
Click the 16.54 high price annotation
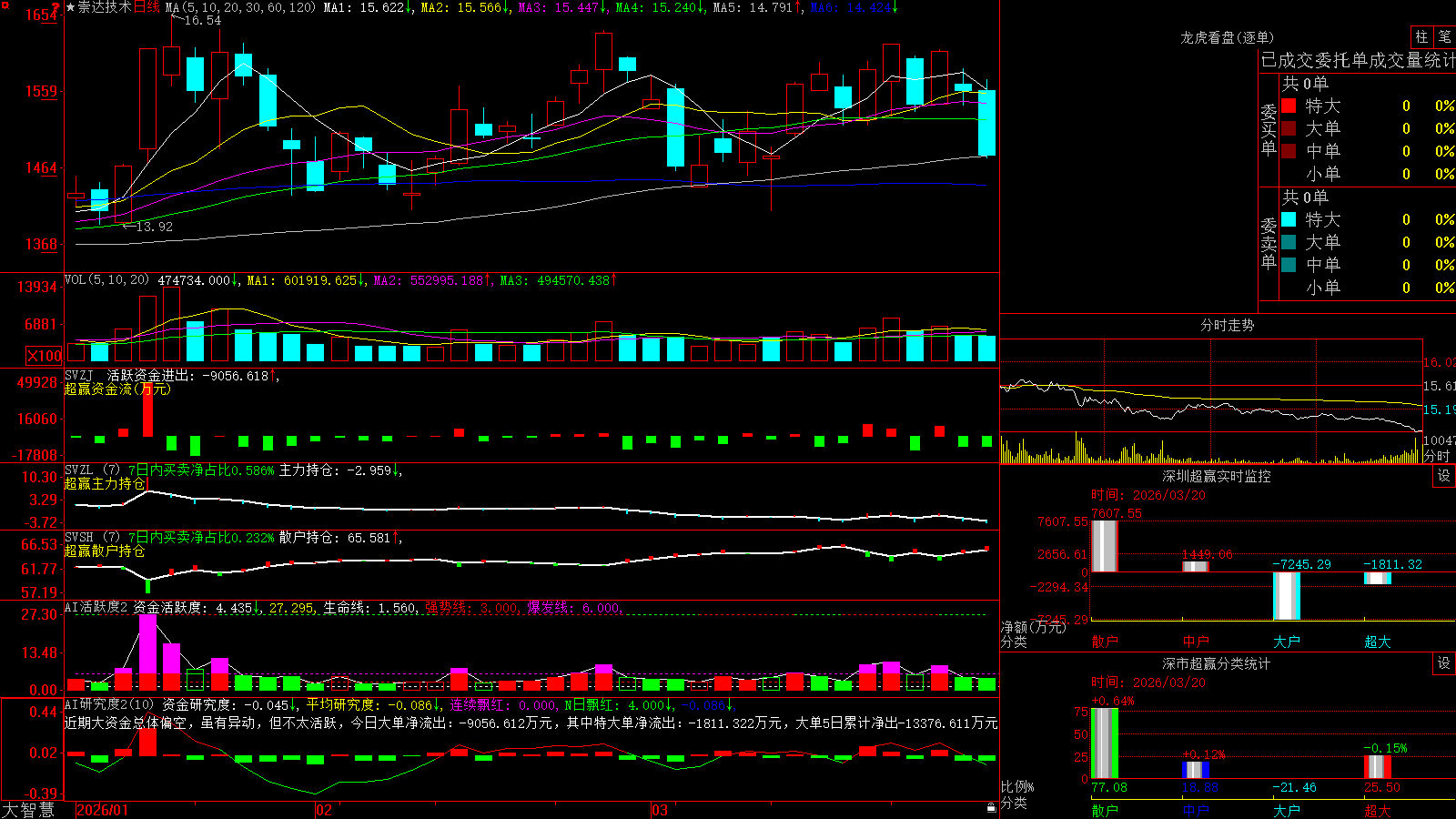pos(202,20)
